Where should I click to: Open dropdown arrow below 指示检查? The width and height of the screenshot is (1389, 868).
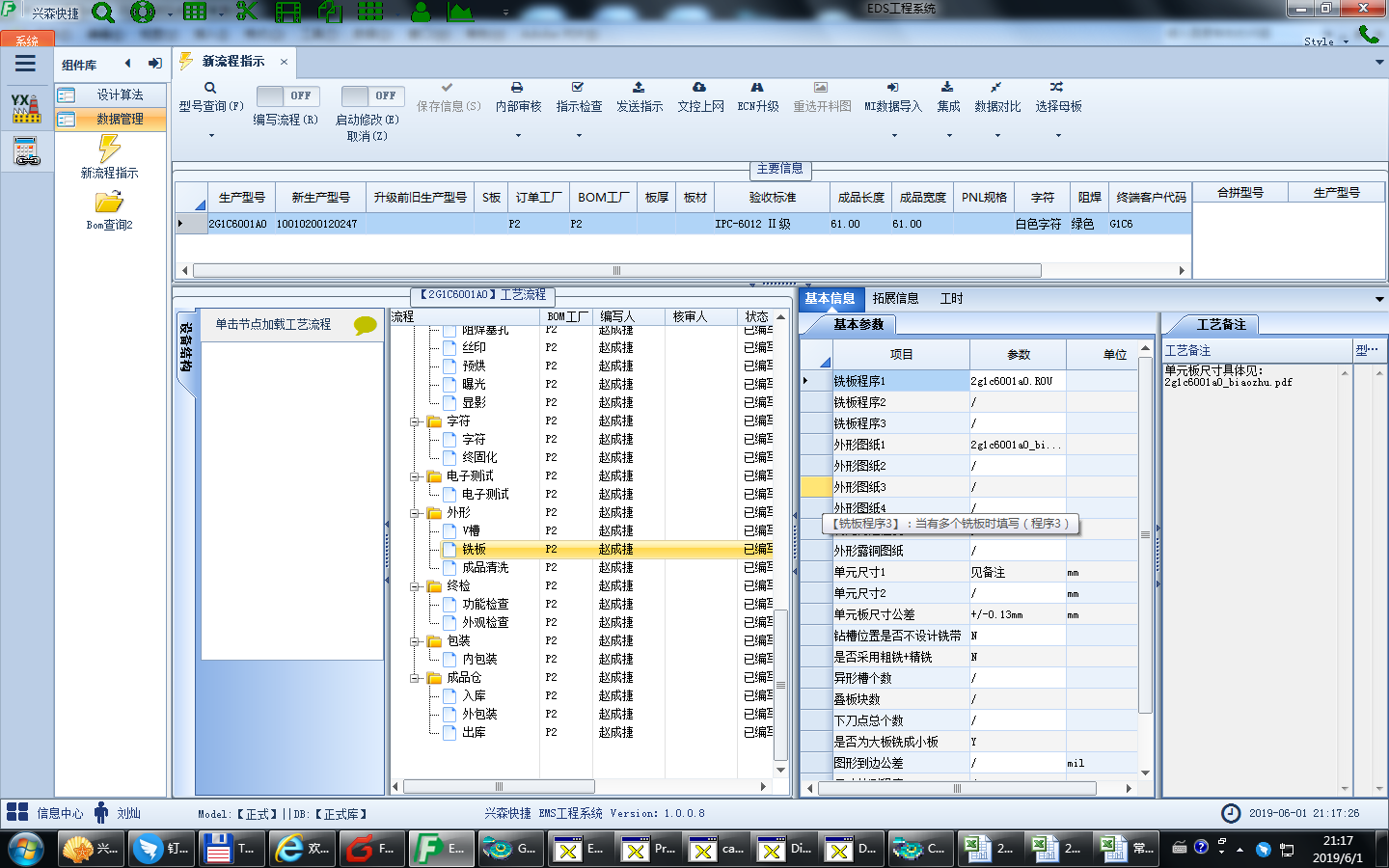[x=579, y=135]
